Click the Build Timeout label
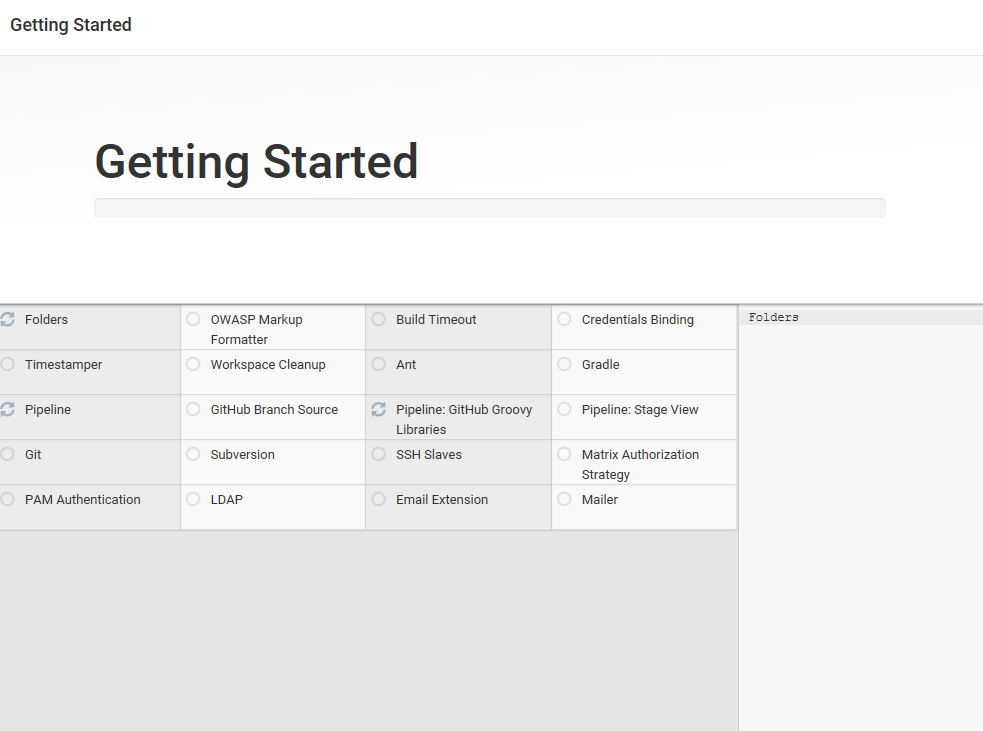Image resolution: width=983 pixels, height=731 pixels. [x=436, y=320]
